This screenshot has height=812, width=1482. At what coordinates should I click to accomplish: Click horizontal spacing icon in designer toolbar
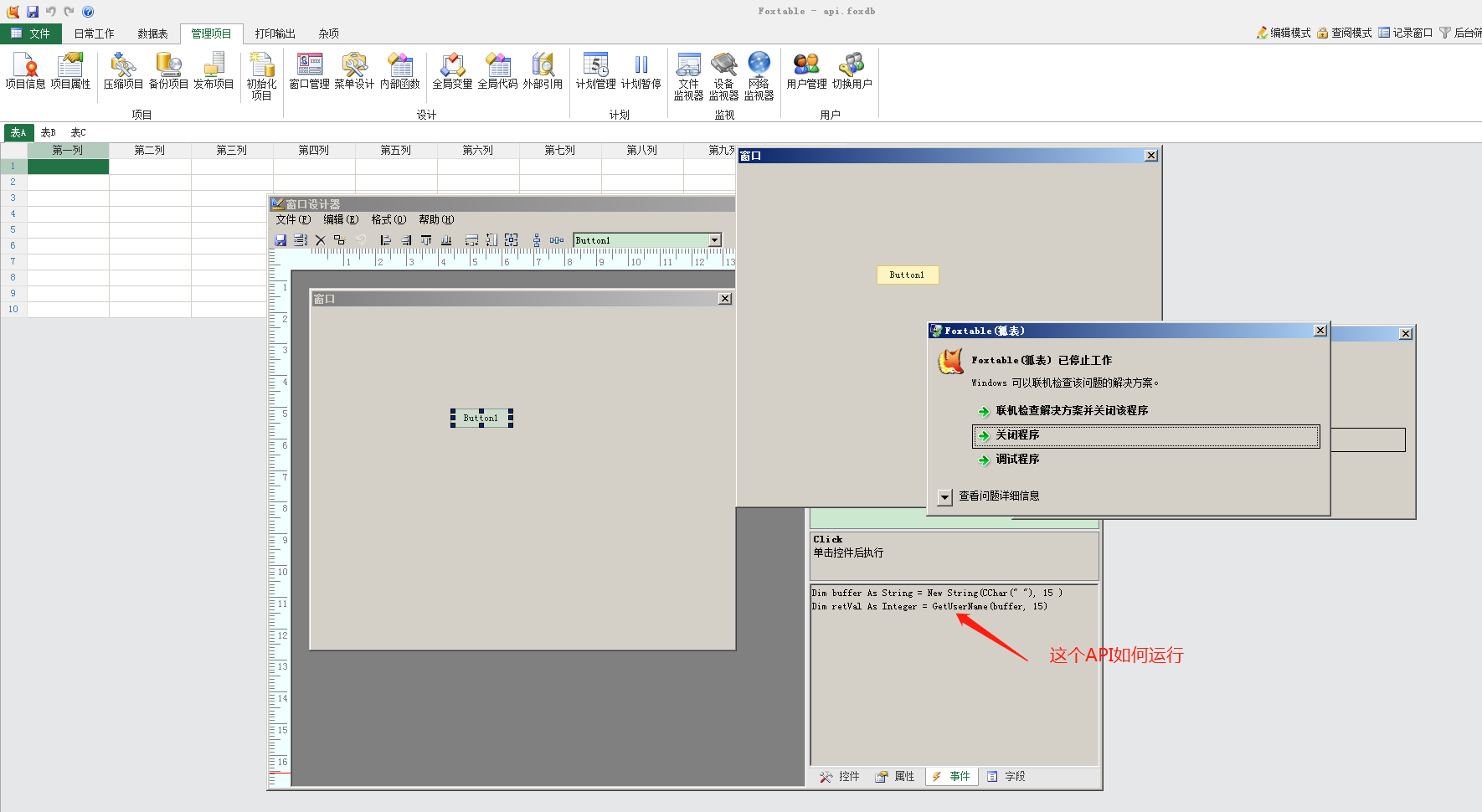[557, 240]
